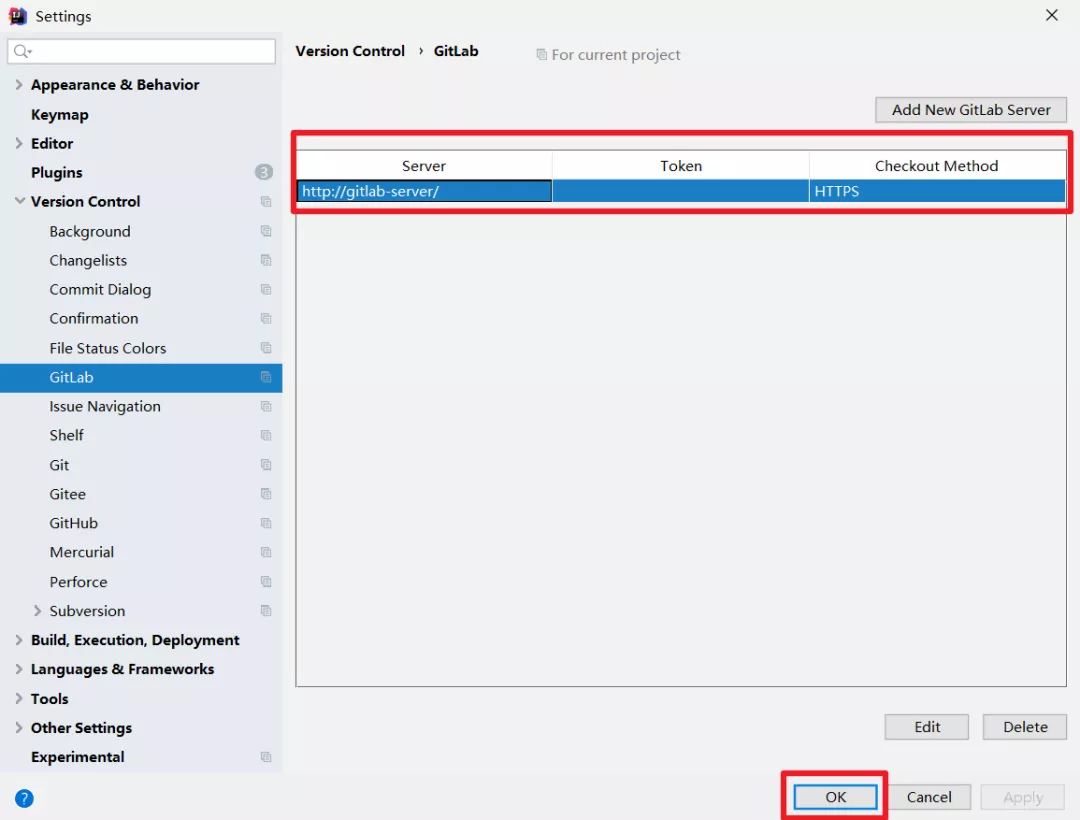The height and width of the screenshot is (820, 1080).
Task: Click the Cancel button
Action: click(929, 797)
